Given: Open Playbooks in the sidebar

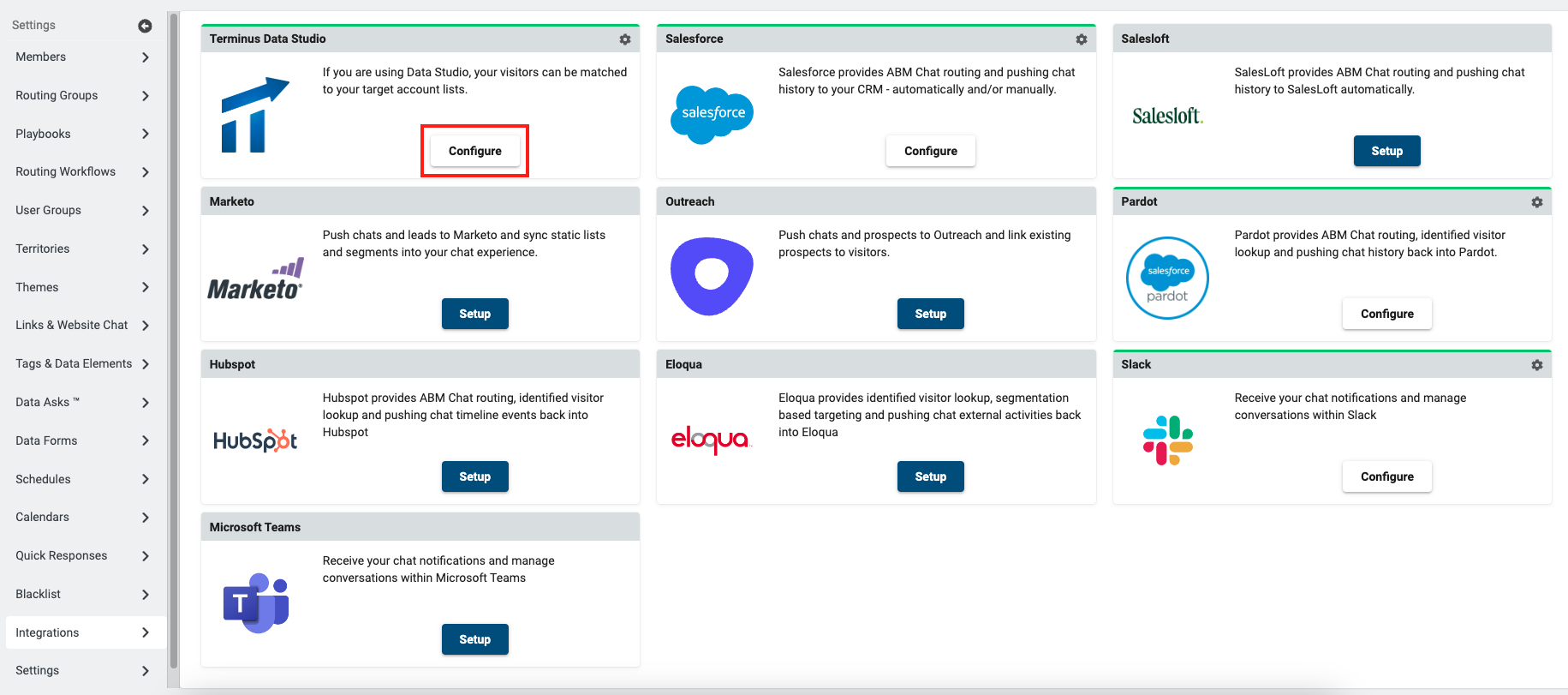Looking at the screenshot, I should (x=84, y=134).
